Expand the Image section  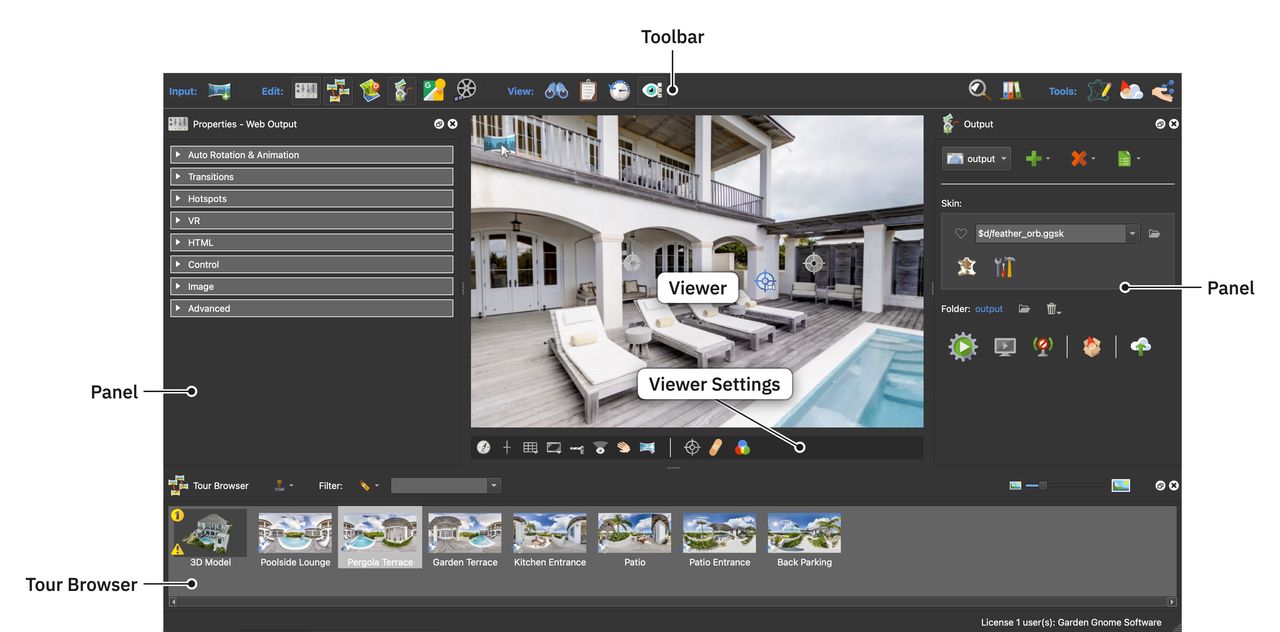(x=312, y=287)
